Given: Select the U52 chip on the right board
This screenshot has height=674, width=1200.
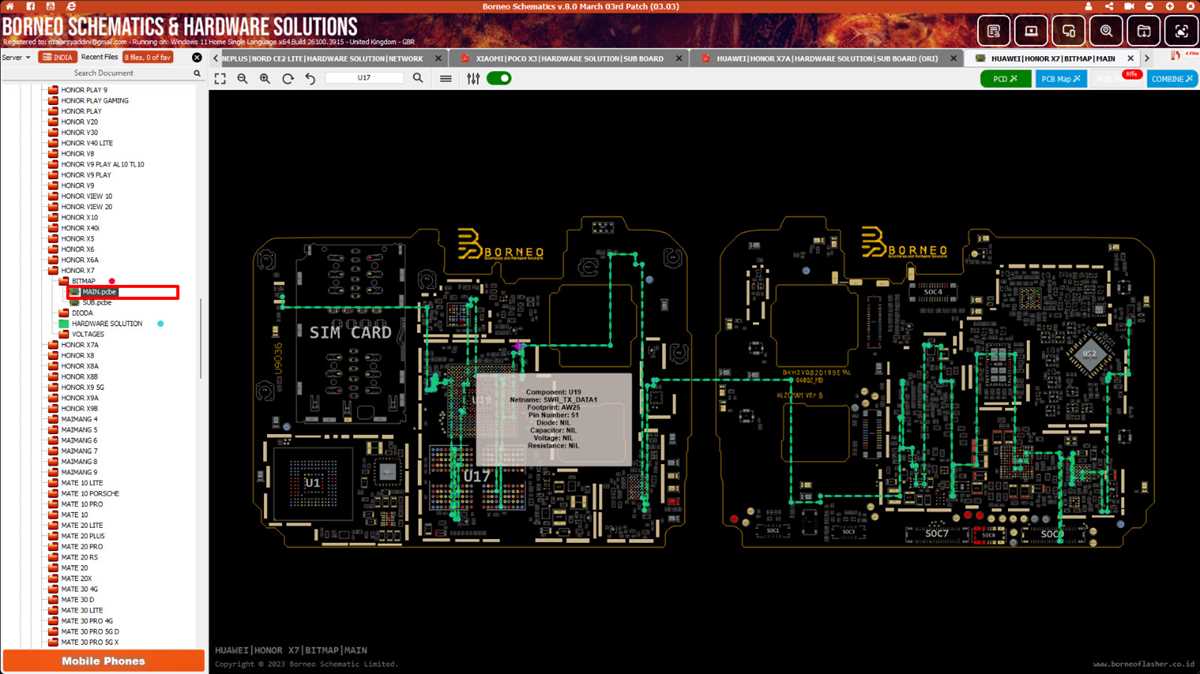Looking at the screenshot, I should pos(1089,353).
